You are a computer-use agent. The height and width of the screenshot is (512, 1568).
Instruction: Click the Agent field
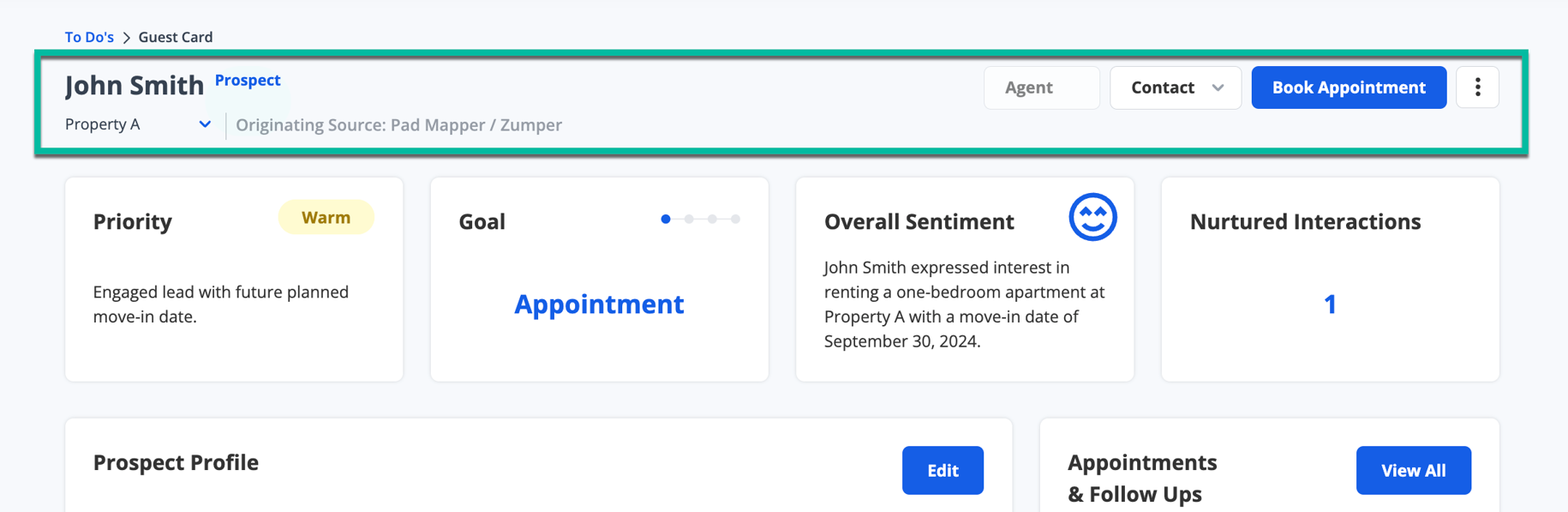(1042, 87)
